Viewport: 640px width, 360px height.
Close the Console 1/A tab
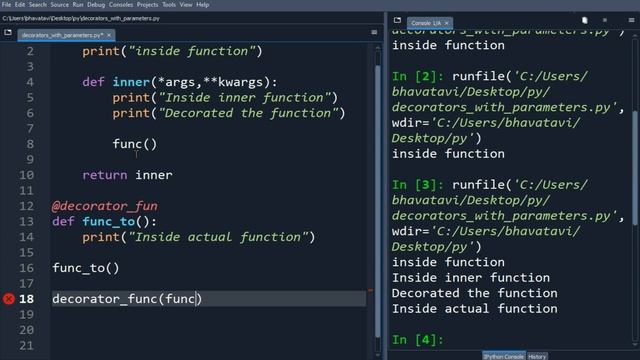point(447,23)
